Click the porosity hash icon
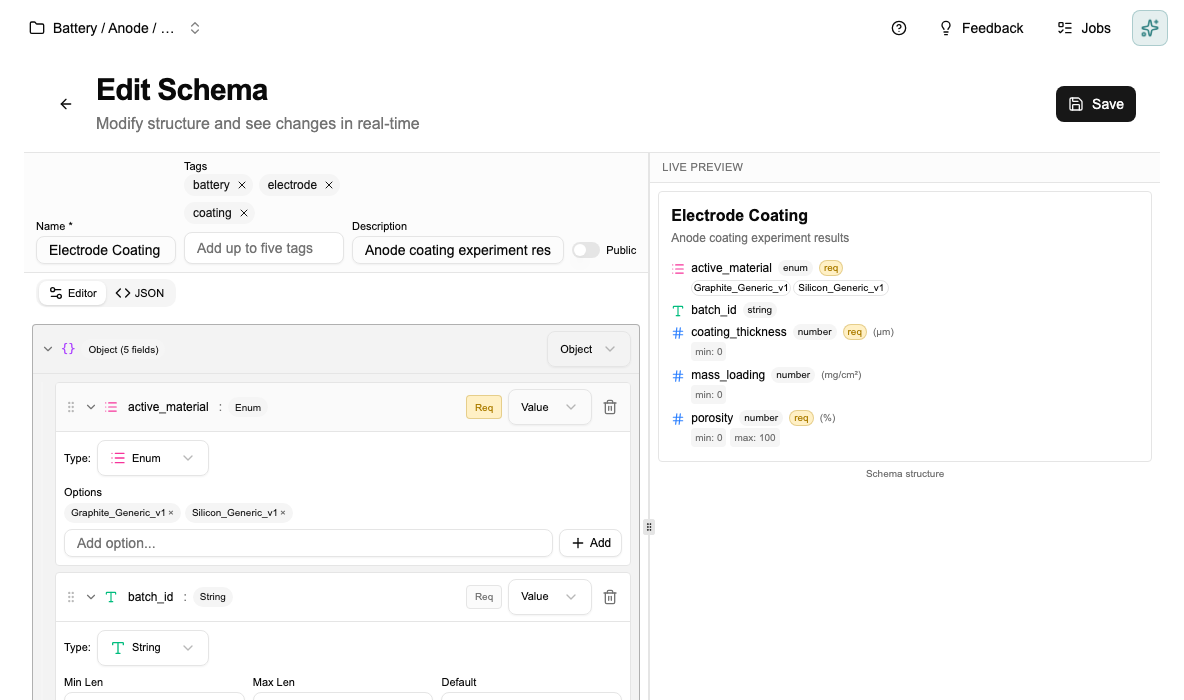Image resolution: width=1184 pixels, height=700 pixels. pos(678,418)
